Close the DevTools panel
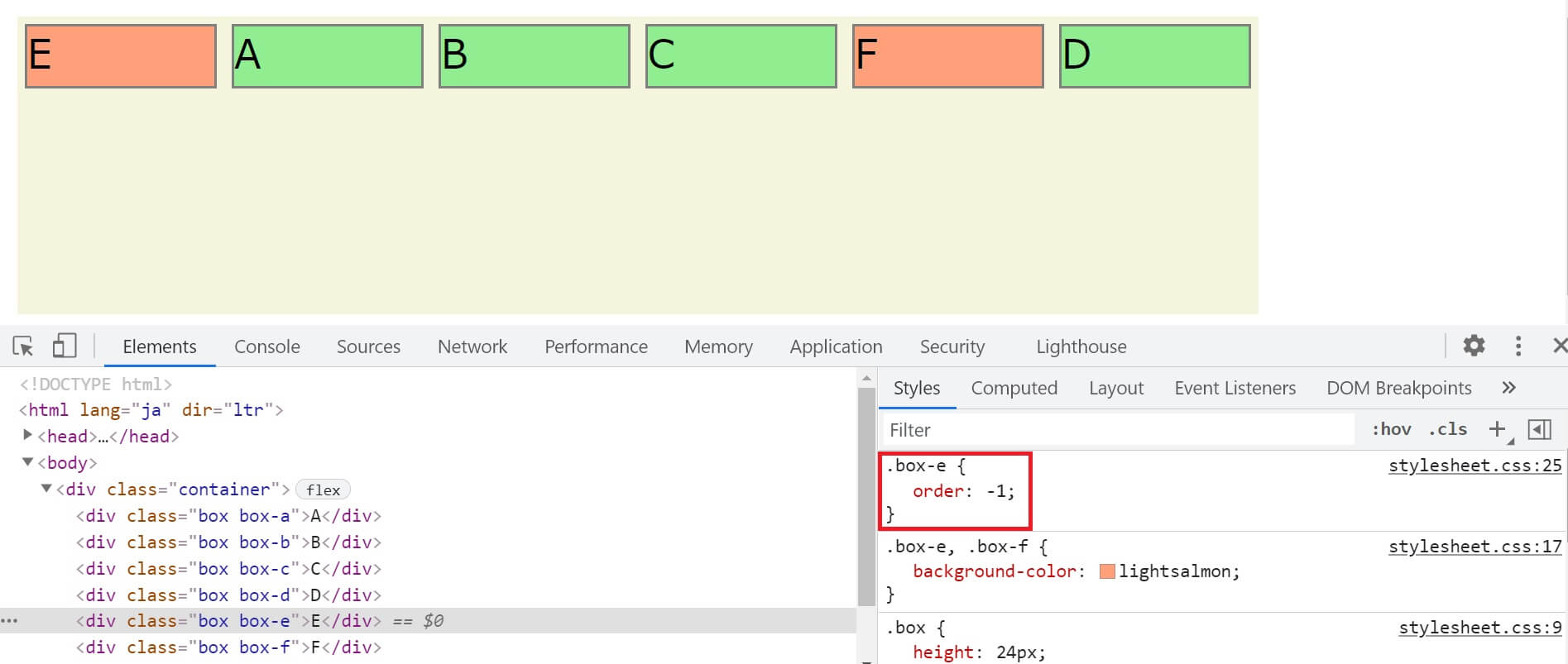The width and height of the screenshot is (1568, 664). 1559,346
